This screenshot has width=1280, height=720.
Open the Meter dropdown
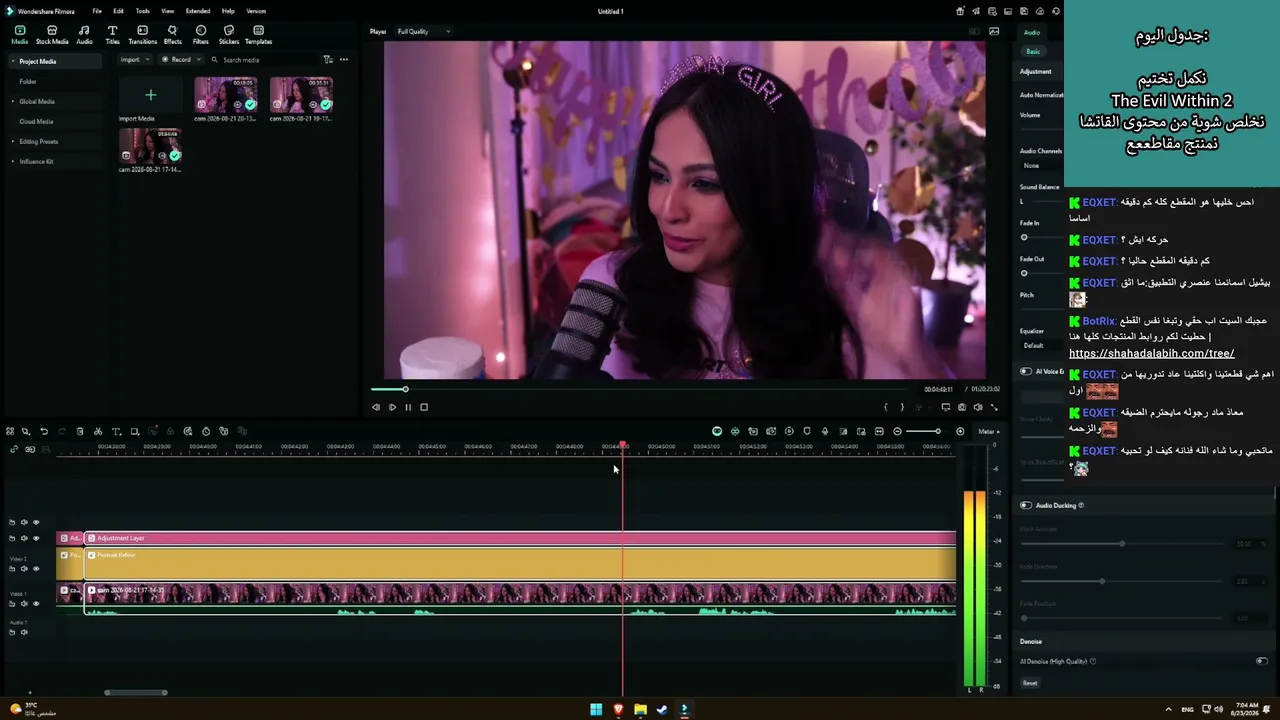point(989,431)
